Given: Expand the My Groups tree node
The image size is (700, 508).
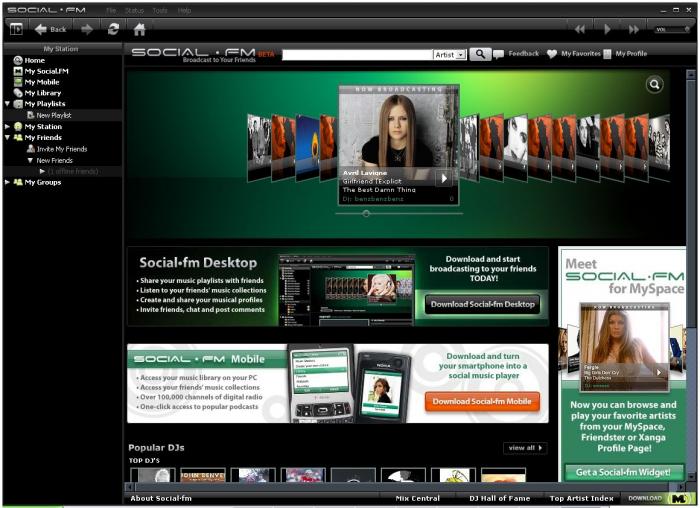Looking at the screenshot, I should click(7, 182).
